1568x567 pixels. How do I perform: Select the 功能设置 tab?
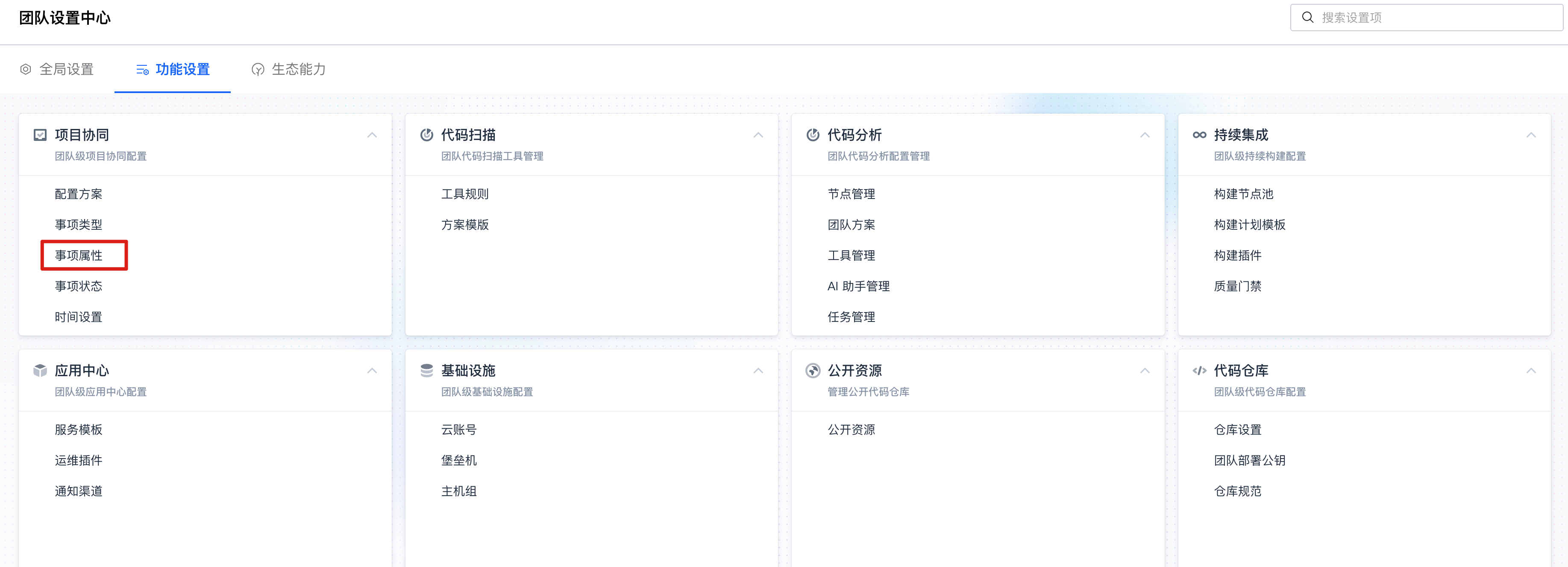click(x=173, y=69)
